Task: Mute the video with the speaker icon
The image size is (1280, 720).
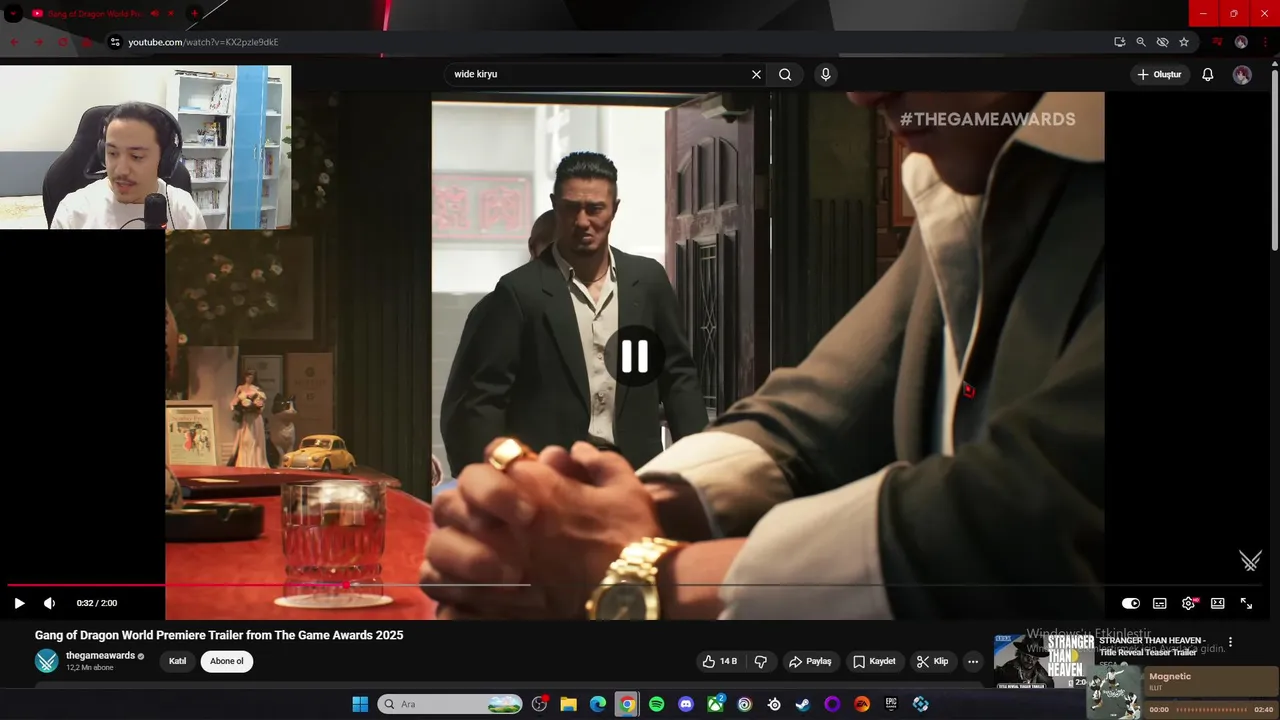Action: click(49, 603)
